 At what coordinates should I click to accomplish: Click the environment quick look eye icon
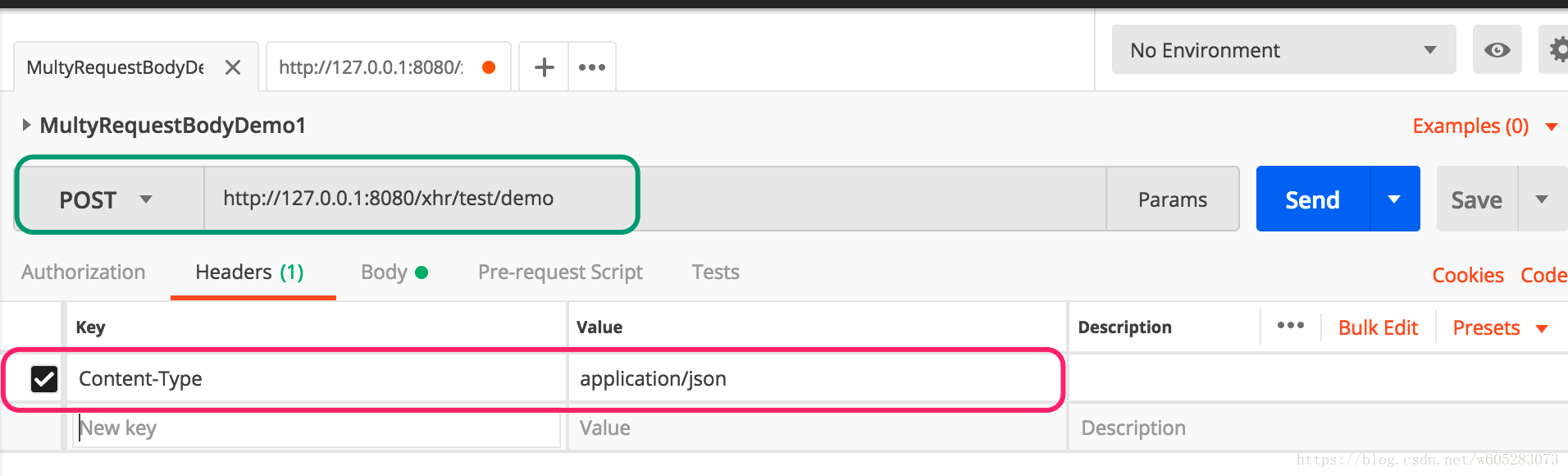pyautogui.click(x=1497, y=50)
